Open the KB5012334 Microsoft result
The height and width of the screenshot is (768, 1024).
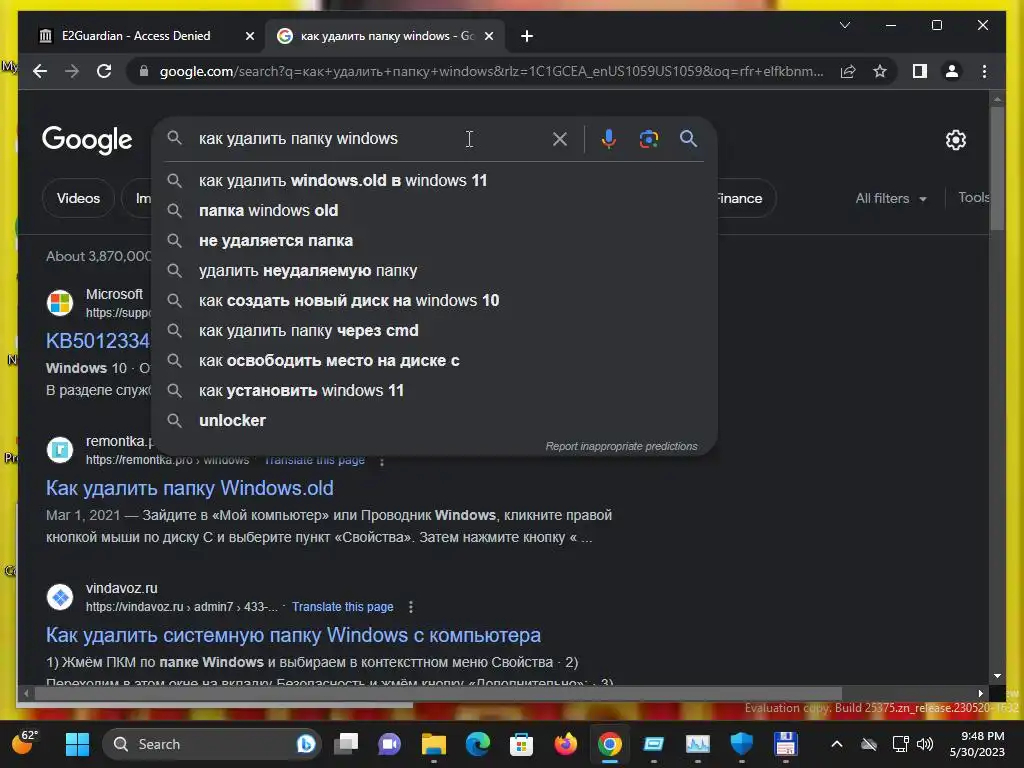(x=98, y=341)
